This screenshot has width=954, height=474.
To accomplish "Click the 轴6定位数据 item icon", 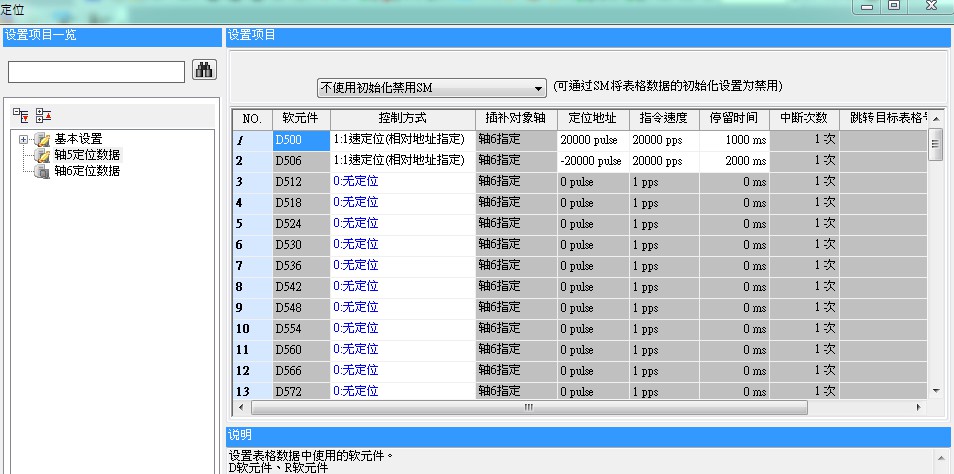I will coord(41,171).
